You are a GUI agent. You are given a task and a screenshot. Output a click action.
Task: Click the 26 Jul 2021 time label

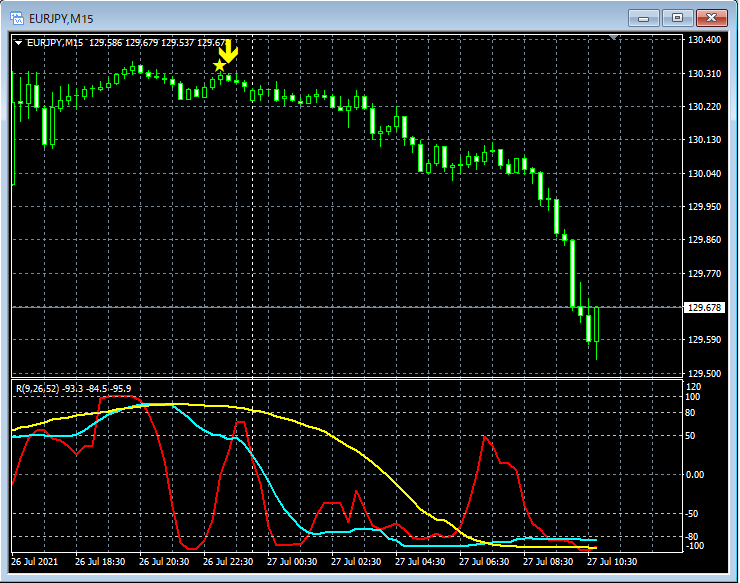tap(34, 562)
